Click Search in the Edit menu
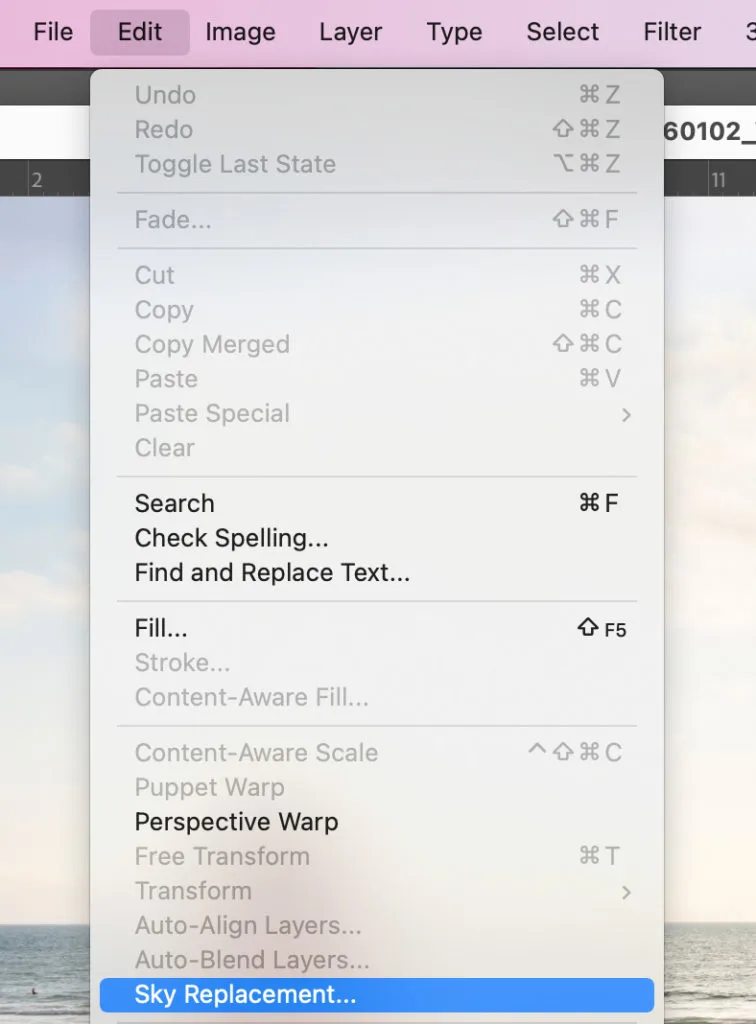Viewport: 756px width, 1024px height. tap(174, 503)
